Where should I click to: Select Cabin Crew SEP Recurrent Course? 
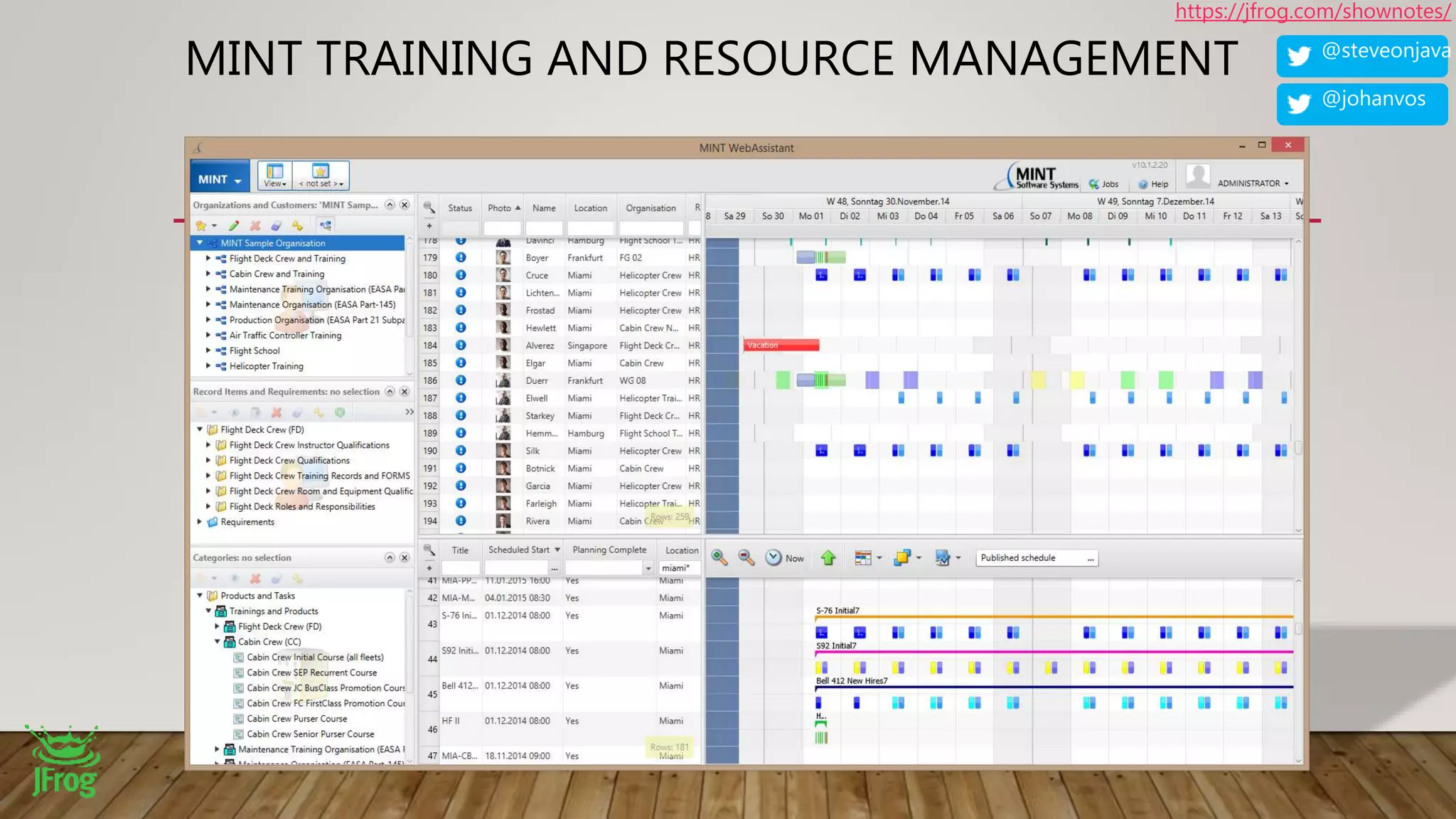(x=311, y=673)
